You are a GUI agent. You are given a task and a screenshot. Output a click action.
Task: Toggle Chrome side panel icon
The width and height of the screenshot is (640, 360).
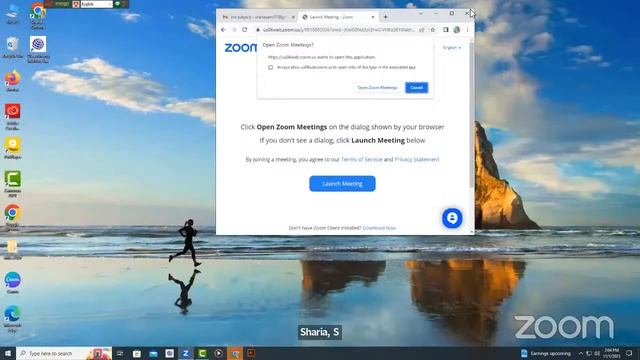click(446, 30)
